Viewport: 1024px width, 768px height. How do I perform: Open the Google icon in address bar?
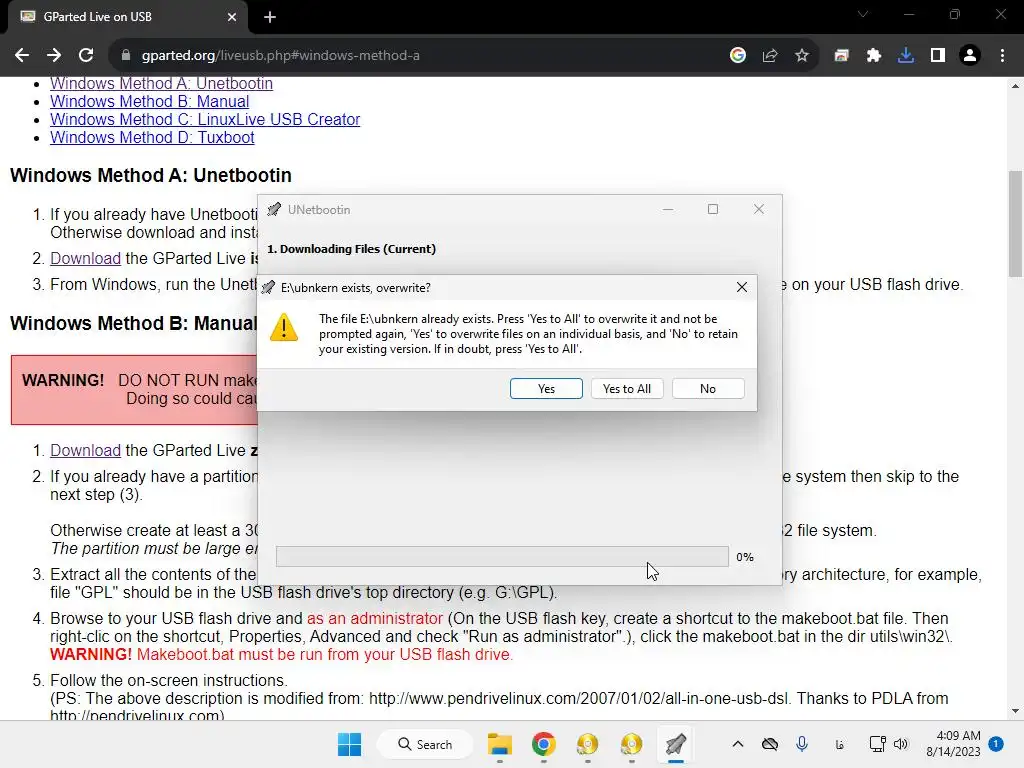click(x=738, y=56)
